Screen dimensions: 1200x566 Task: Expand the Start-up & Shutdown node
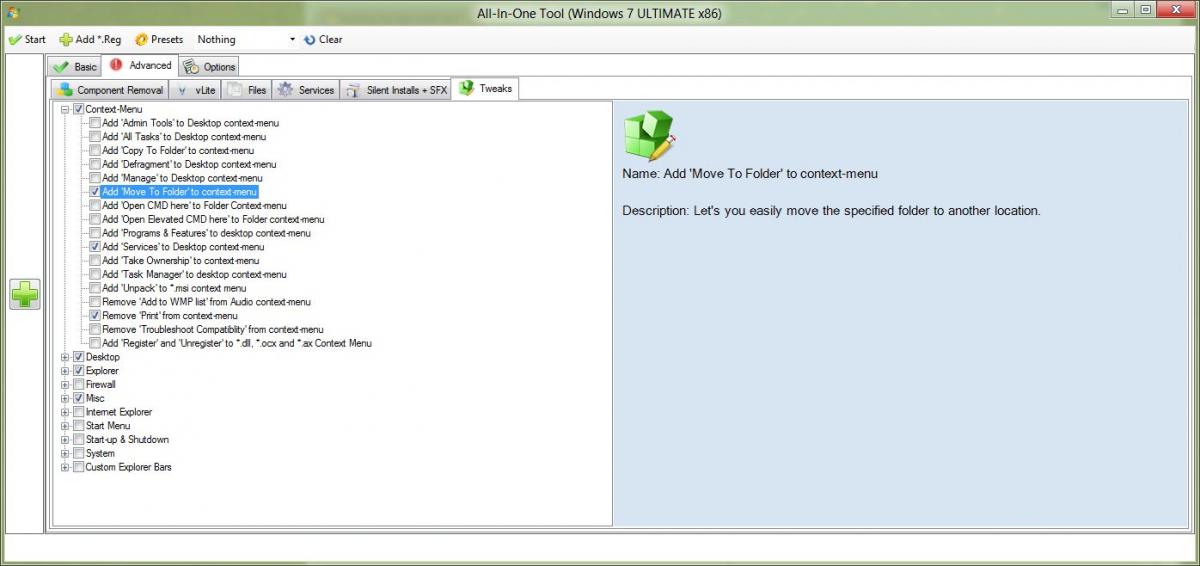65,440
